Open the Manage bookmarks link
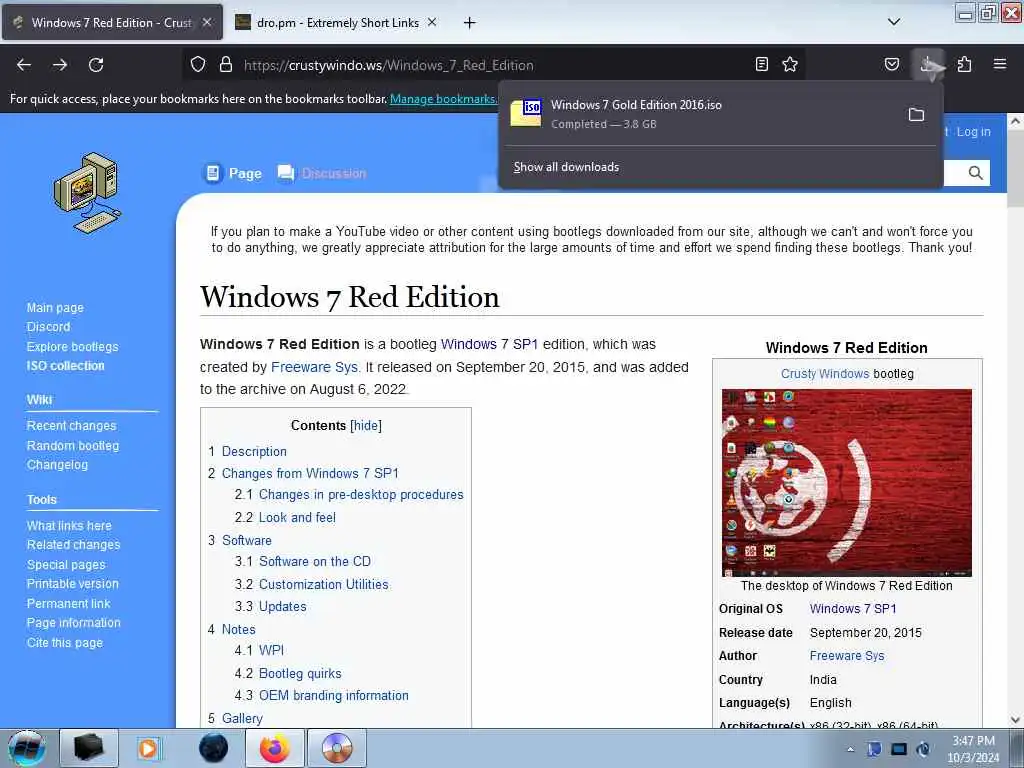Image resolution: width=1024 pixels, height=768 pixels. point(443,99)
